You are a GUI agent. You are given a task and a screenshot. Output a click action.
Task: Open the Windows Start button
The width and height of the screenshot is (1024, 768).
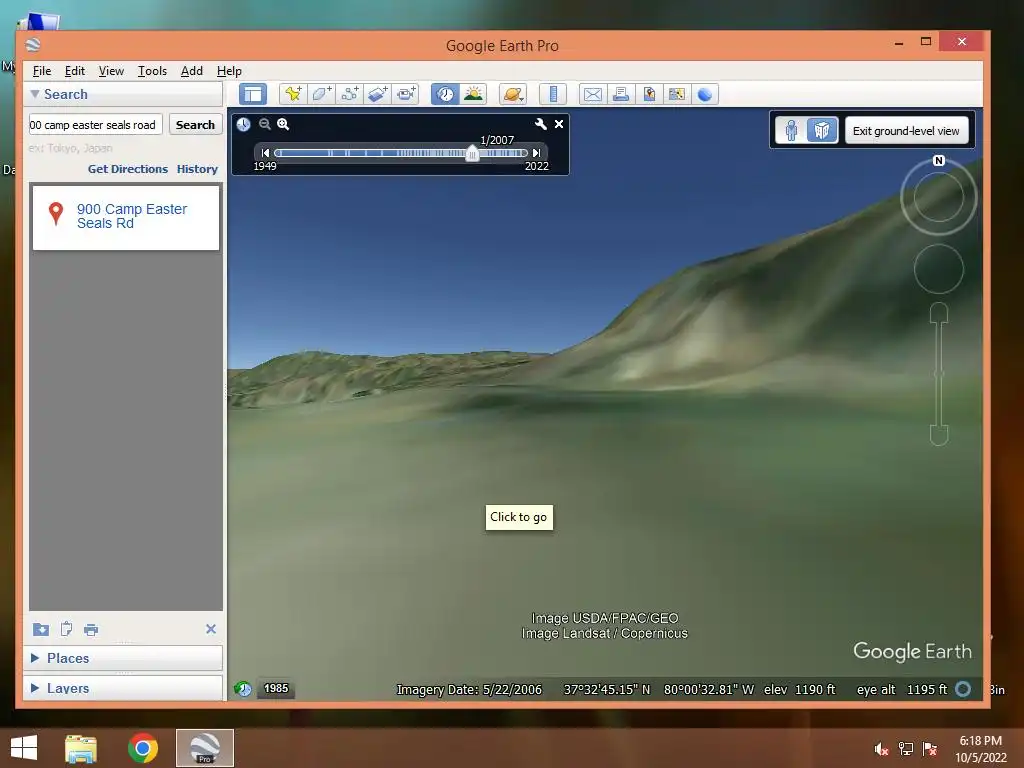(x=24, y=748)
